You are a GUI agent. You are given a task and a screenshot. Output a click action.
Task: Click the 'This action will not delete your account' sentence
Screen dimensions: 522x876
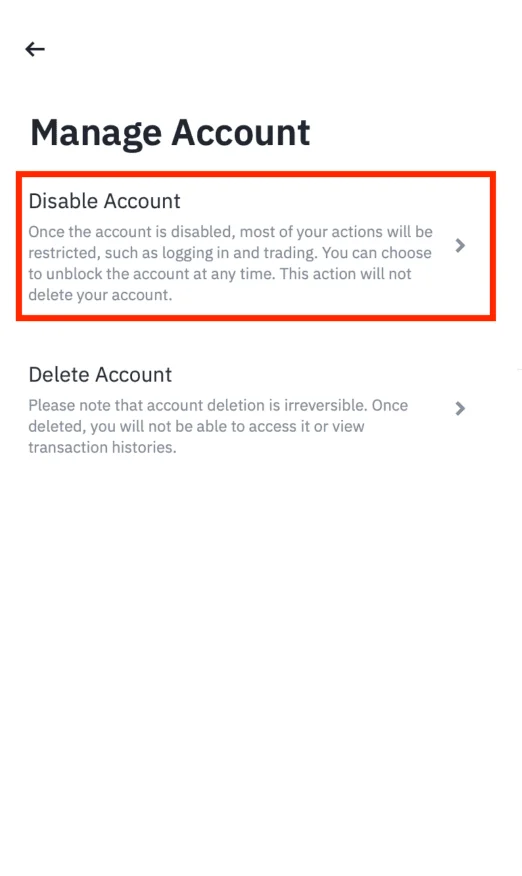tap(220, 284)
